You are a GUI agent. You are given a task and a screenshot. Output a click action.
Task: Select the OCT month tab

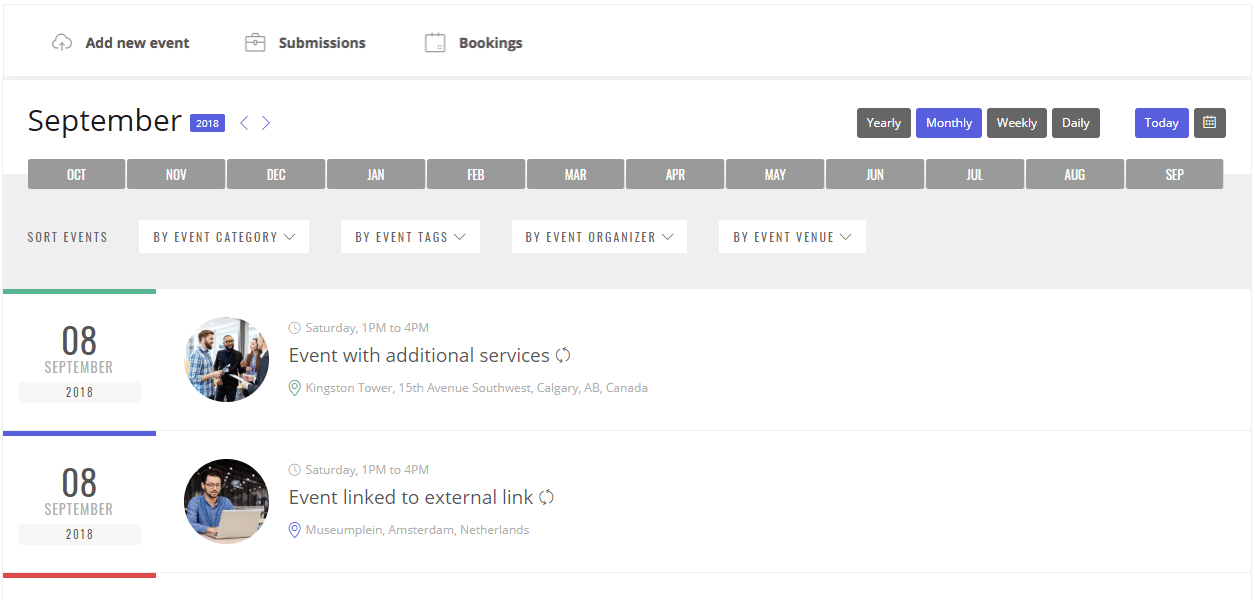tap(76, 174)
